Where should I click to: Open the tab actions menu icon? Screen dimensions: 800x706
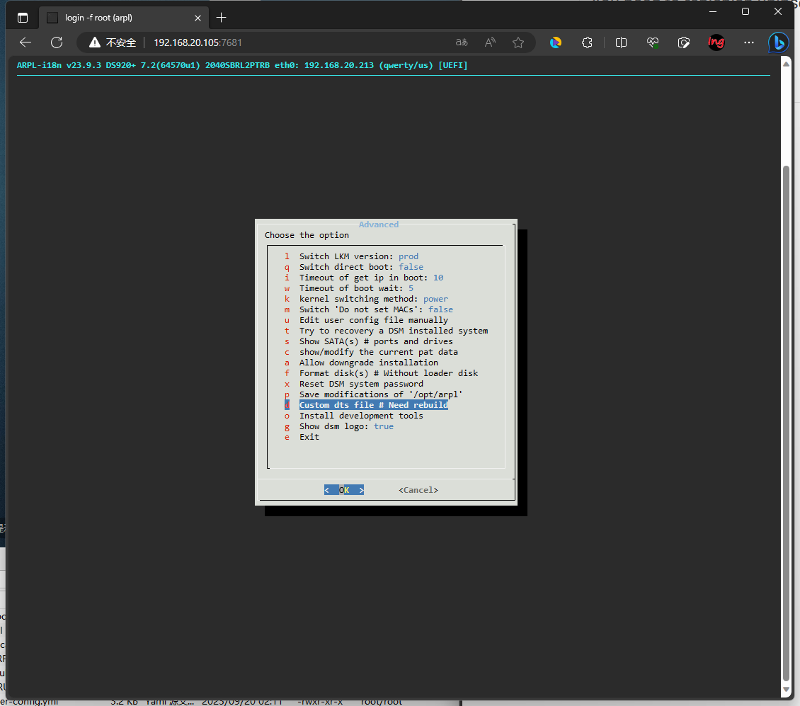coord(23,17)
